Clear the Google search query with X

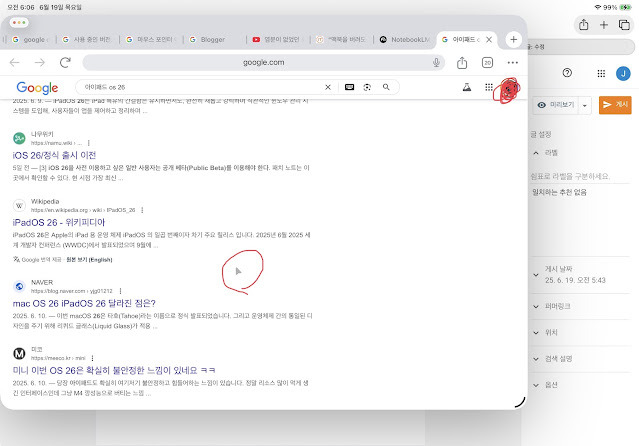328,87
